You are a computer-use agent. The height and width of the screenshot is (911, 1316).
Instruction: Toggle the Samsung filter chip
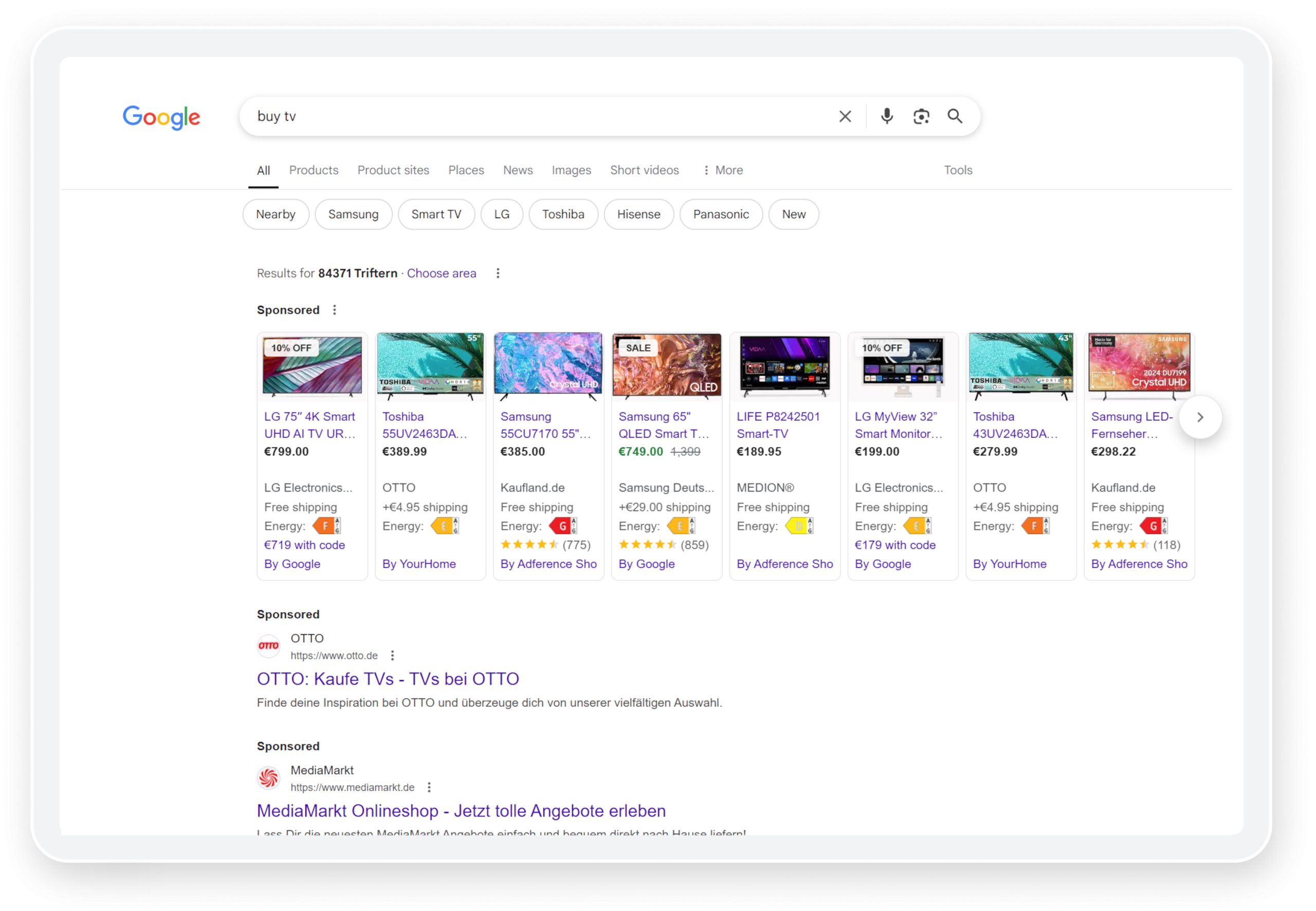coord(353,215)
